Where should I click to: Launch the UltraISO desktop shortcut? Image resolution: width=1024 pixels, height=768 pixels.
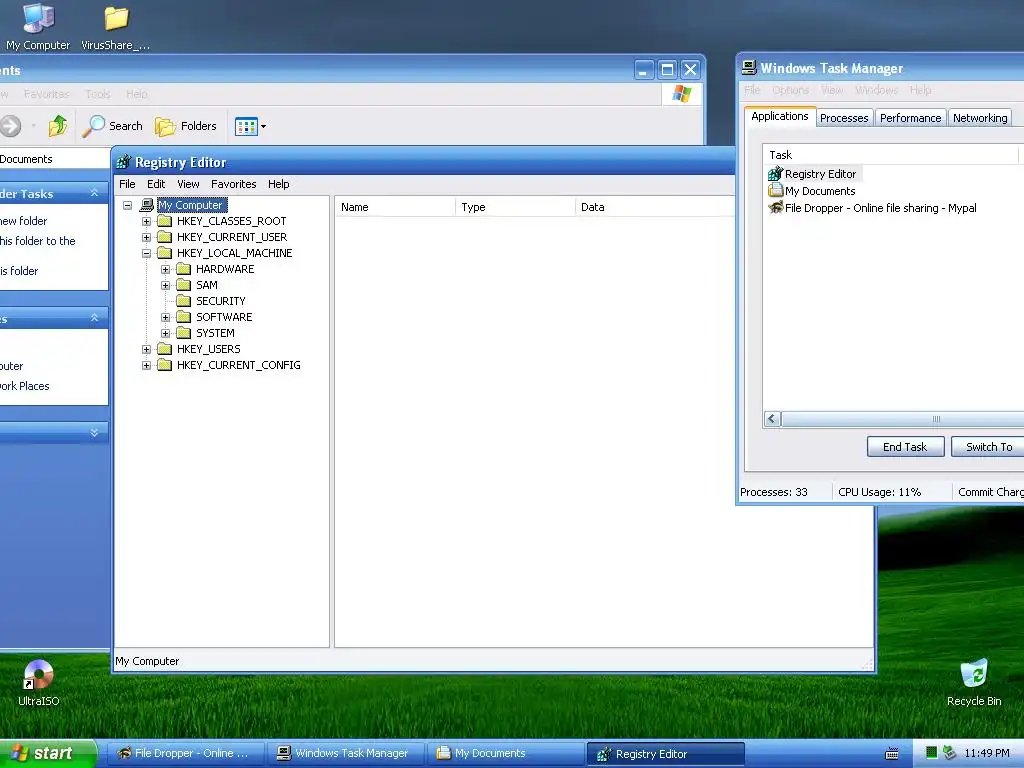(x=39, y=683)
